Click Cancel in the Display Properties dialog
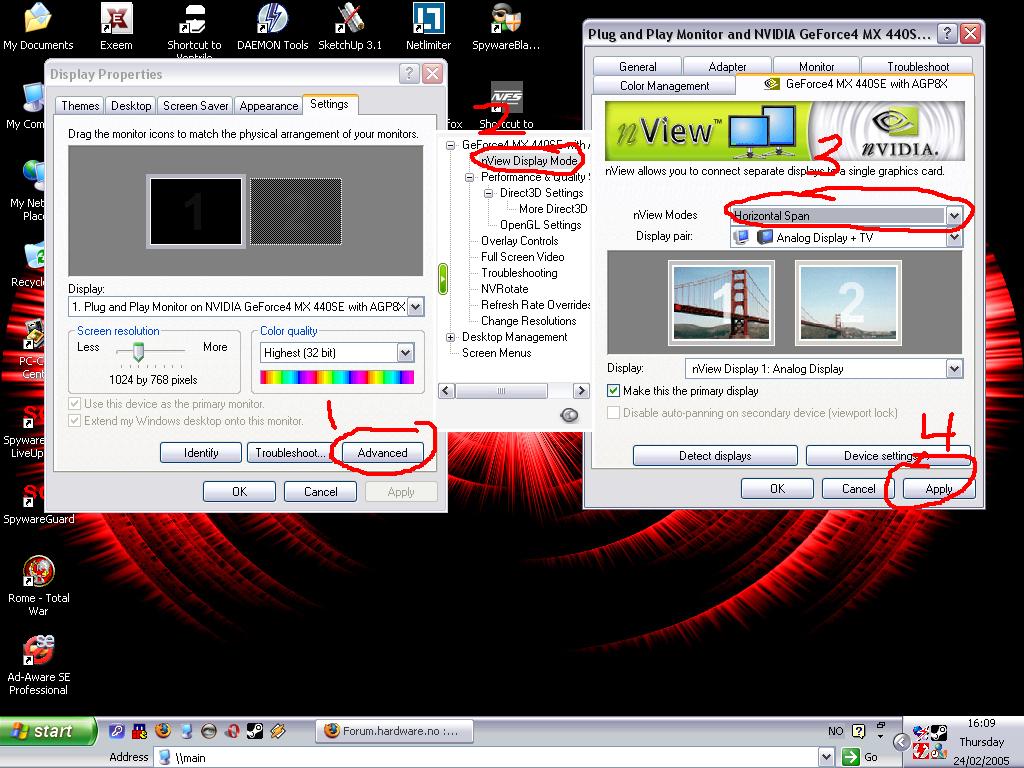The image size is (1024, 768). click(320, 492)
